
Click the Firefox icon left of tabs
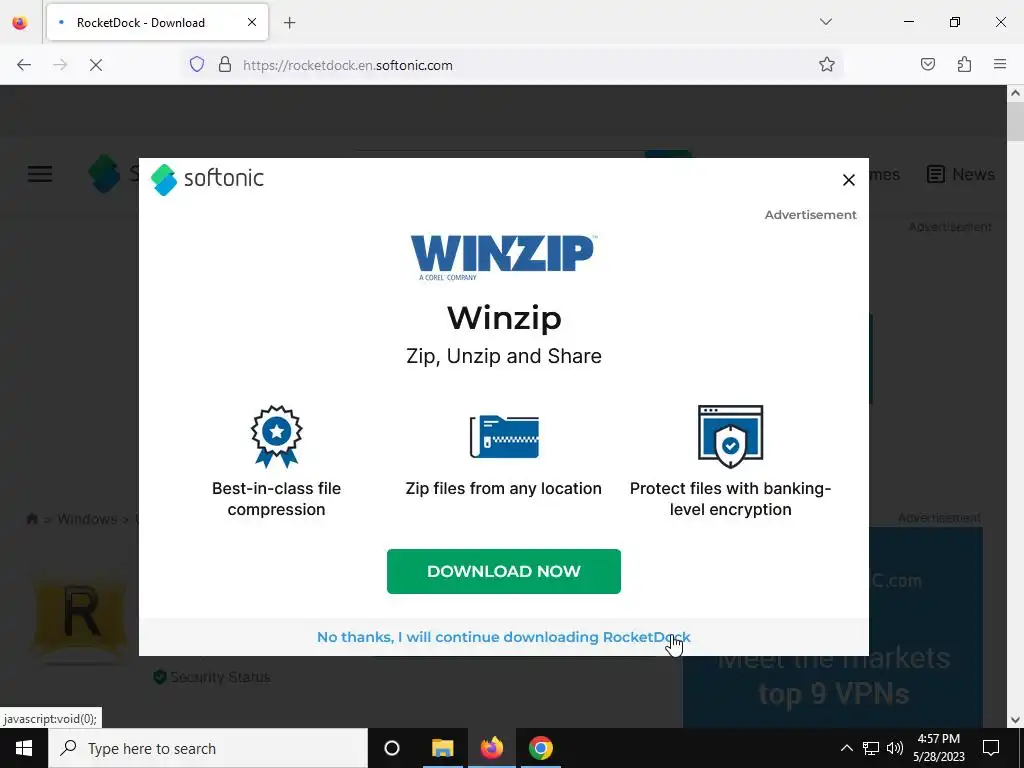pos(20,22)
